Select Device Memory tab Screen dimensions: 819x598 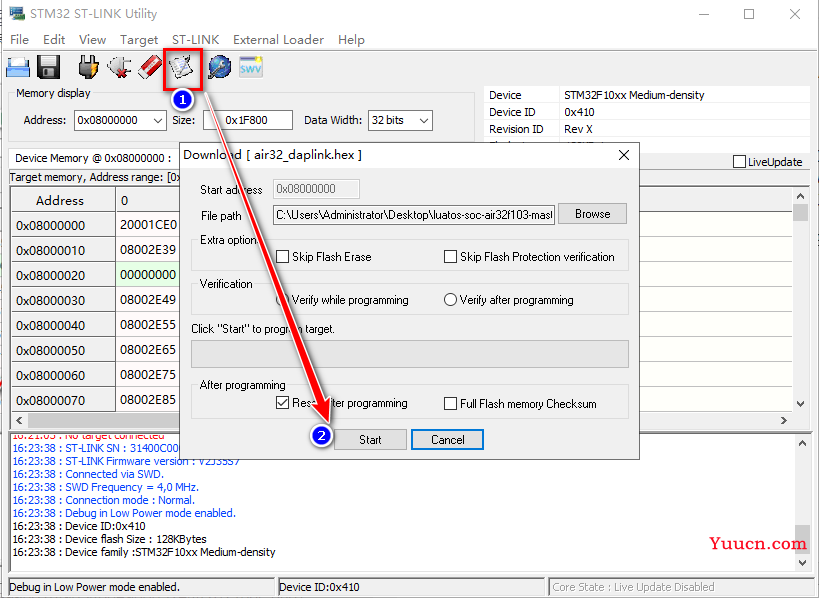[x=93, y=158]
